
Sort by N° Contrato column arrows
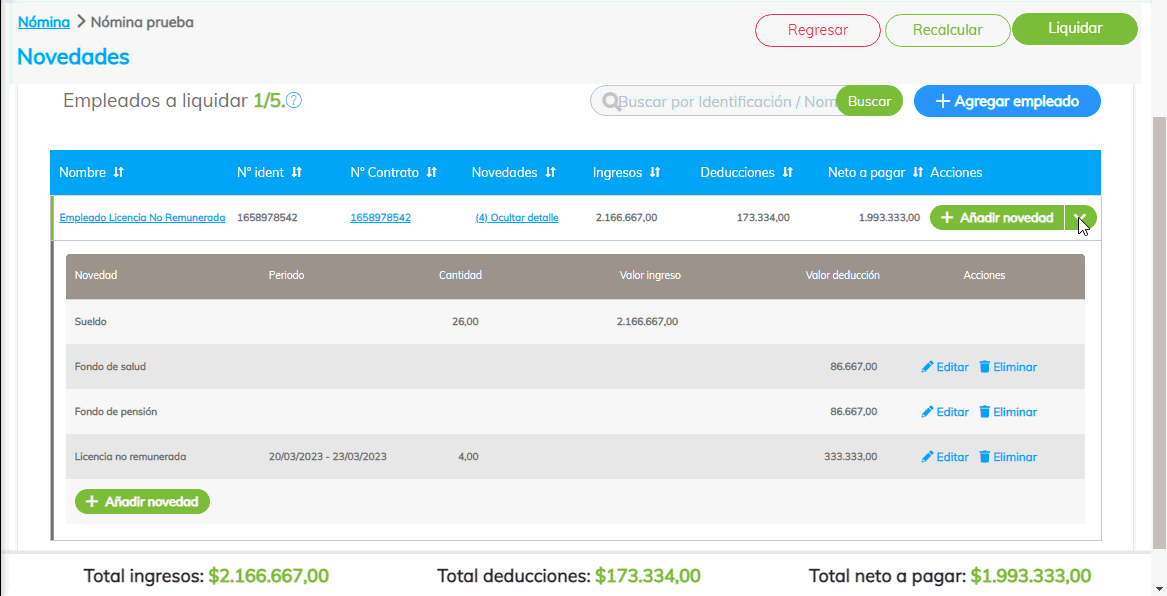[431, 173]
